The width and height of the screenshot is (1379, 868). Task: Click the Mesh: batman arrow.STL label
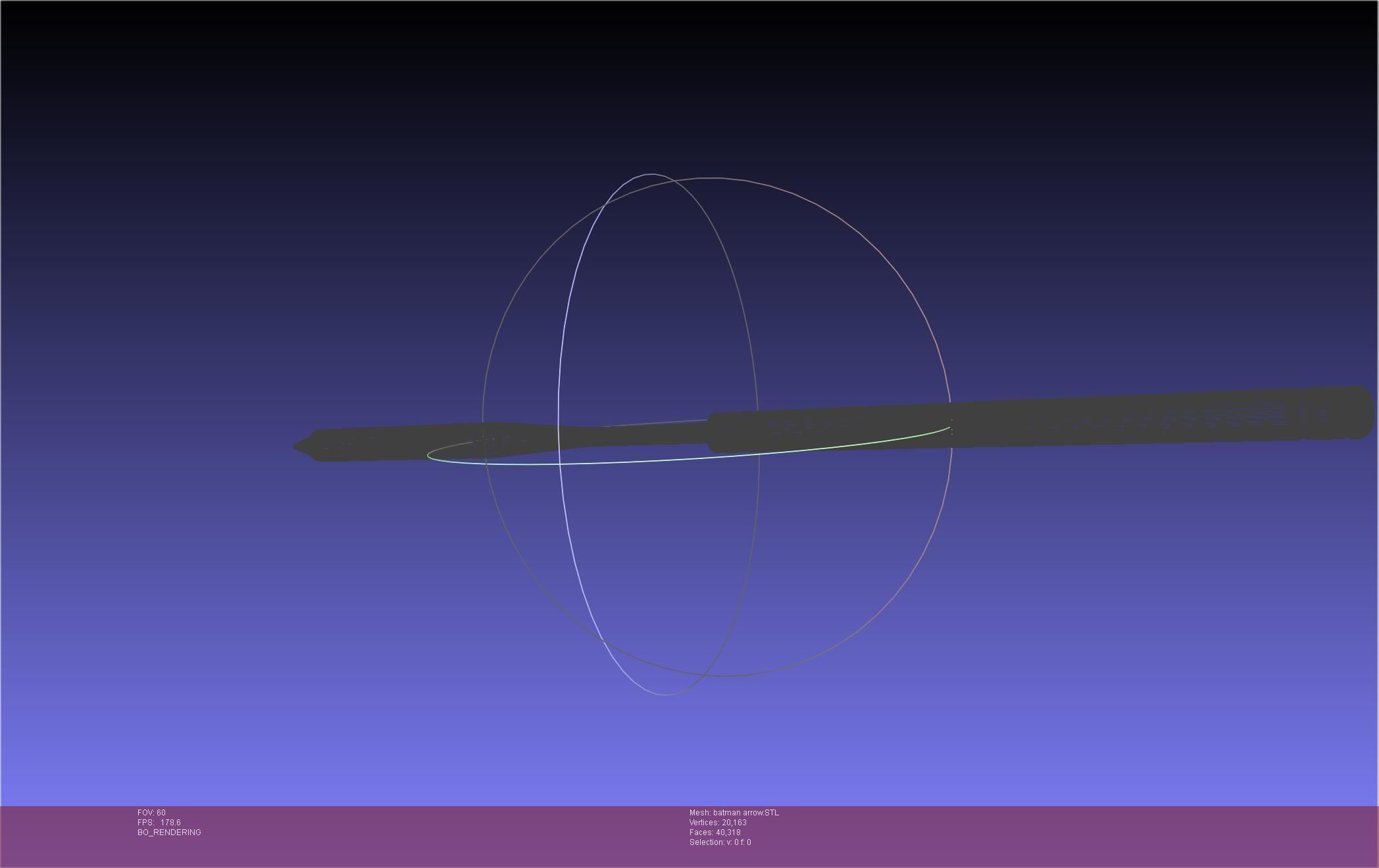[x=734, y=813]
